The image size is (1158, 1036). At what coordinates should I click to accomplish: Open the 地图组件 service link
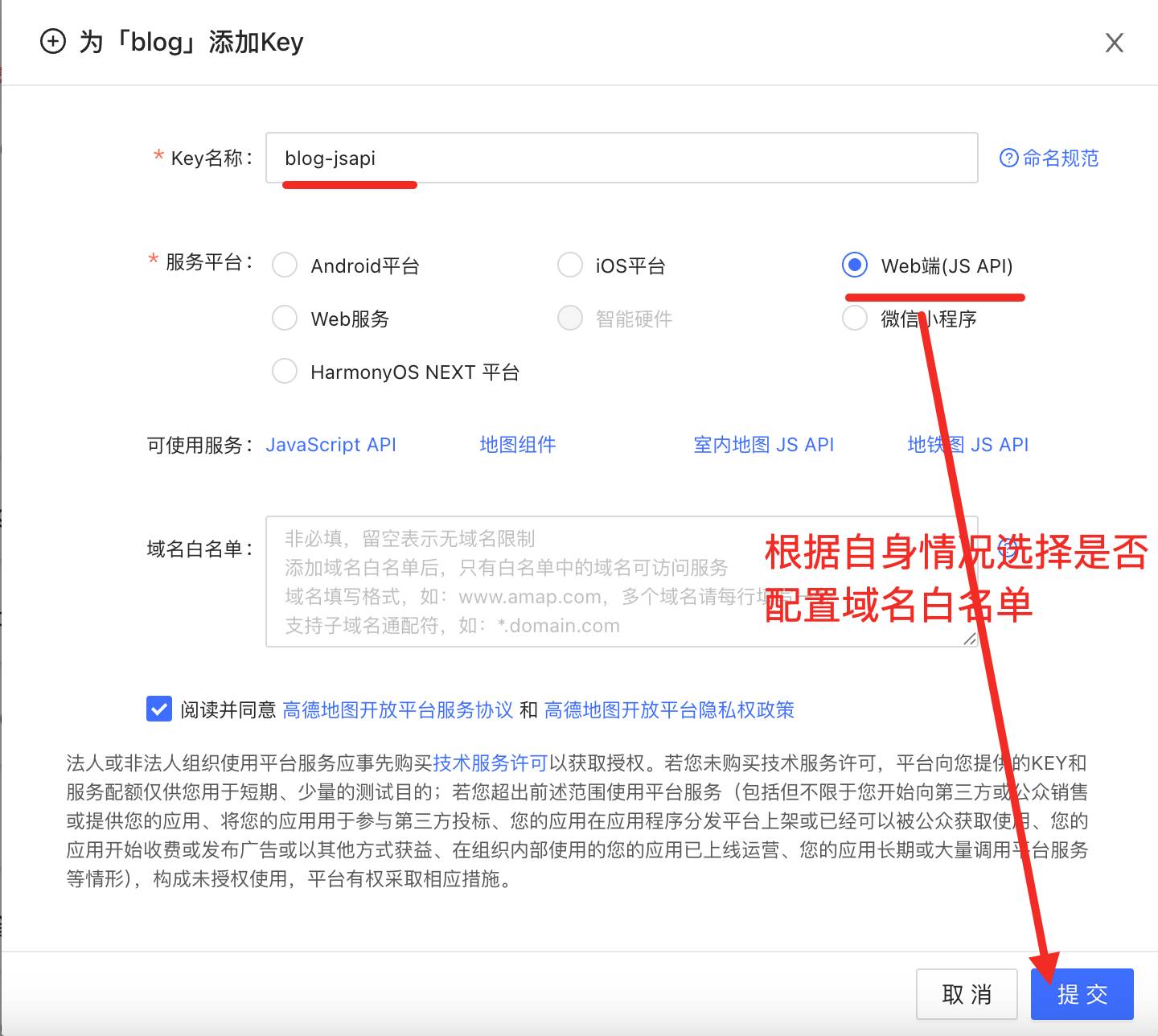point(517,445)
